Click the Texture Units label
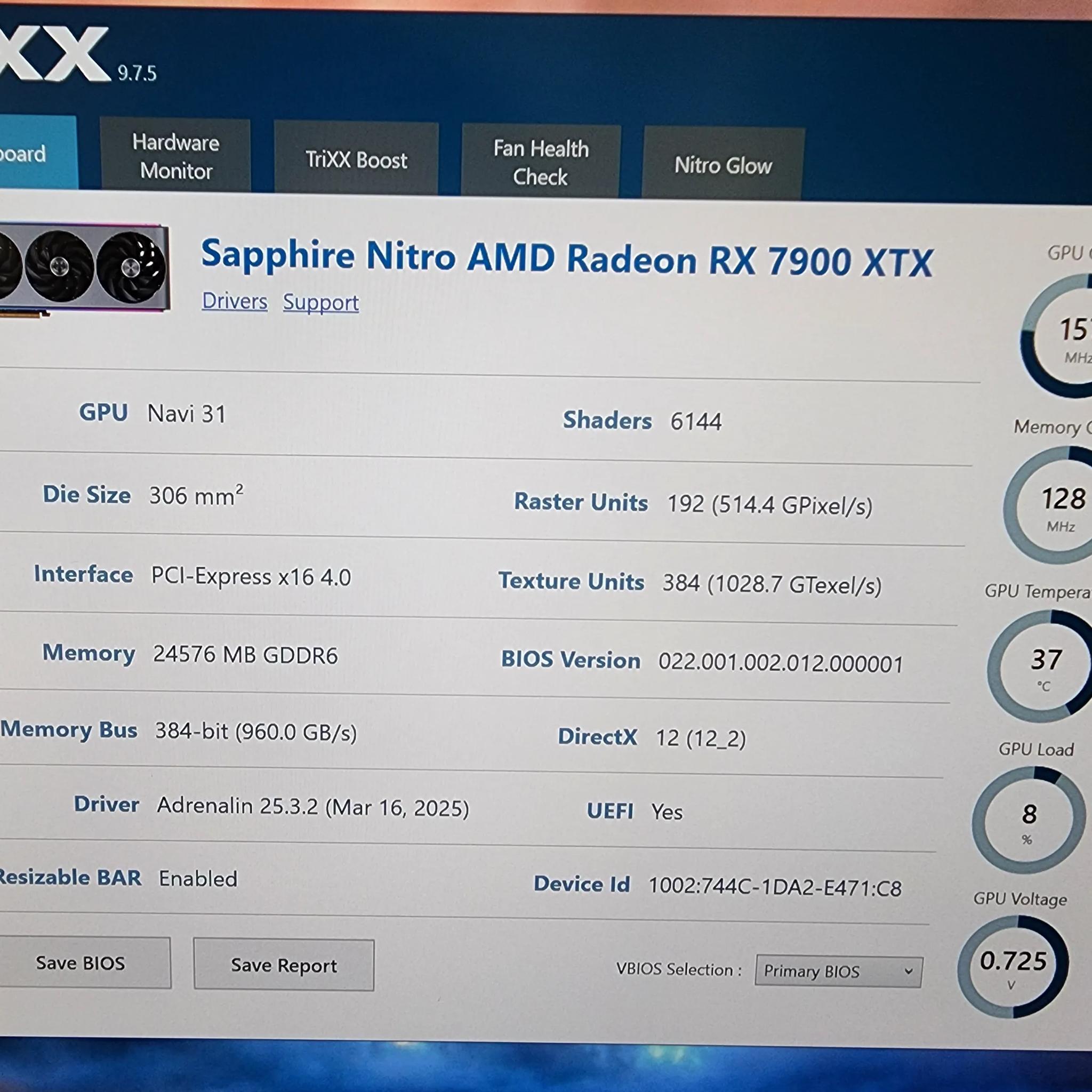The image size is (1092, 1092). coord(572,581)
